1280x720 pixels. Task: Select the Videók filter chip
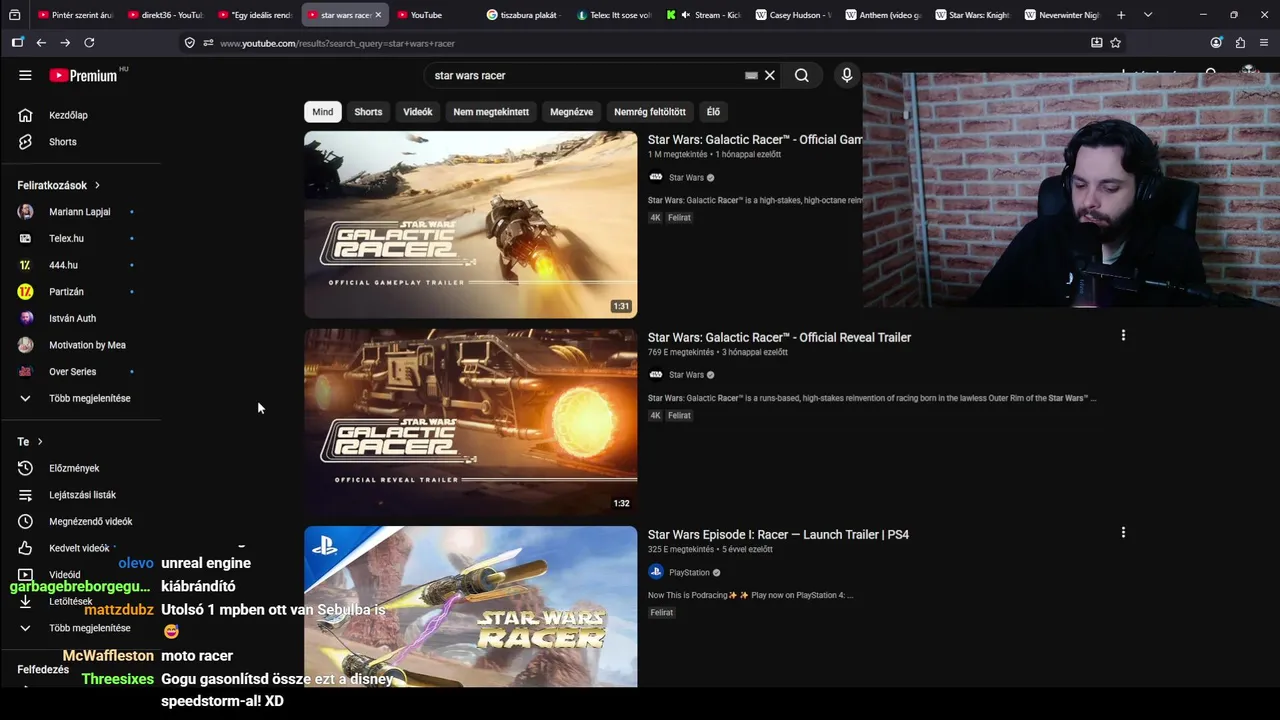point(418,112)
